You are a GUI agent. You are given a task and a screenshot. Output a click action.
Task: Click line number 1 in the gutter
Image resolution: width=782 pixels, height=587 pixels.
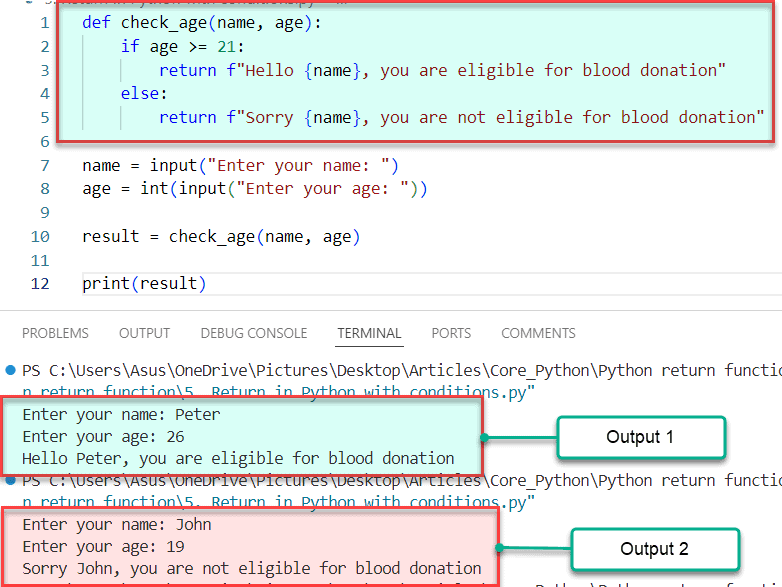pos(45,23)
